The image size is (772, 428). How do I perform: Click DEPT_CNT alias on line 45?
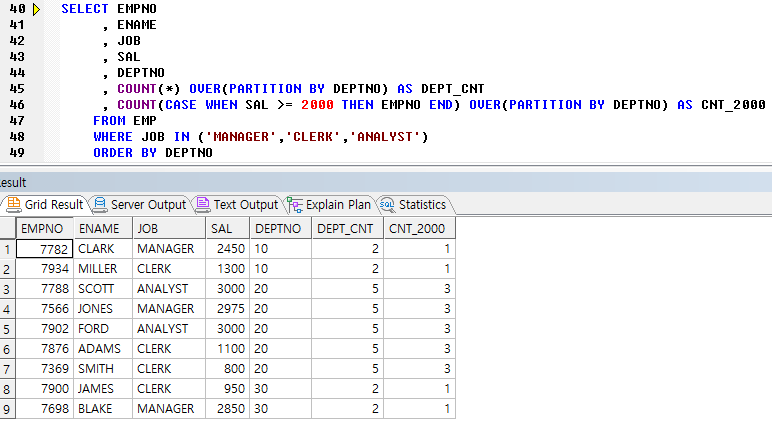[x=453, y=89]
